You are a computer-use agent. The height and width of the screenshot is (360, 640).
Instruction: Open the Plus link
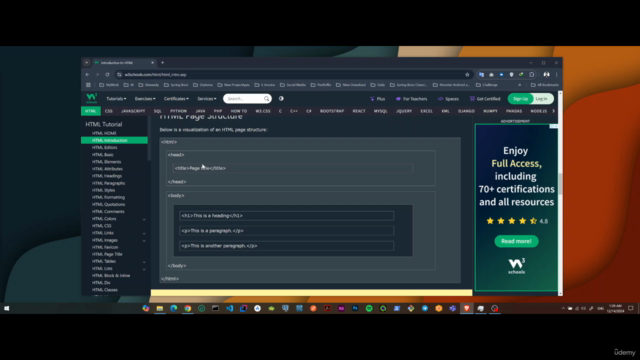click(378, 99)
